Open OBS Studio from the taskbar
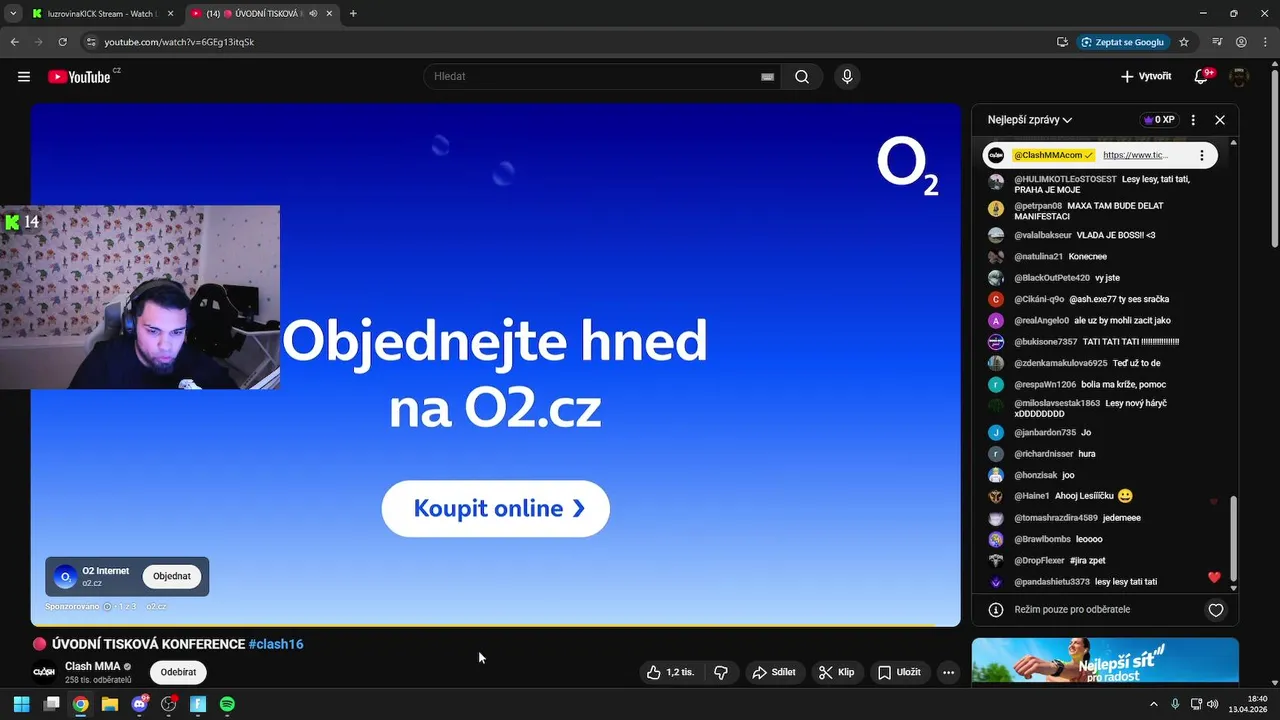Viewport: 1280px width, 720px height. pyautogui.click(x=169, y=704)
